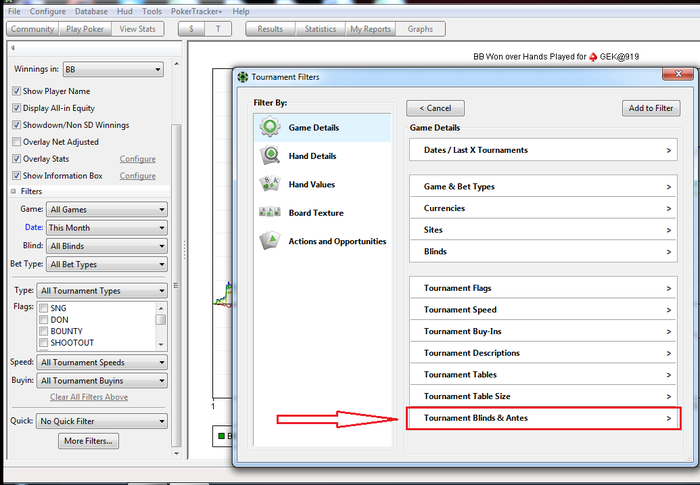The height and width of the screenshot is (485, 700).
Task: Collapse the left panel arrow at top
Action: coord(13,48)
